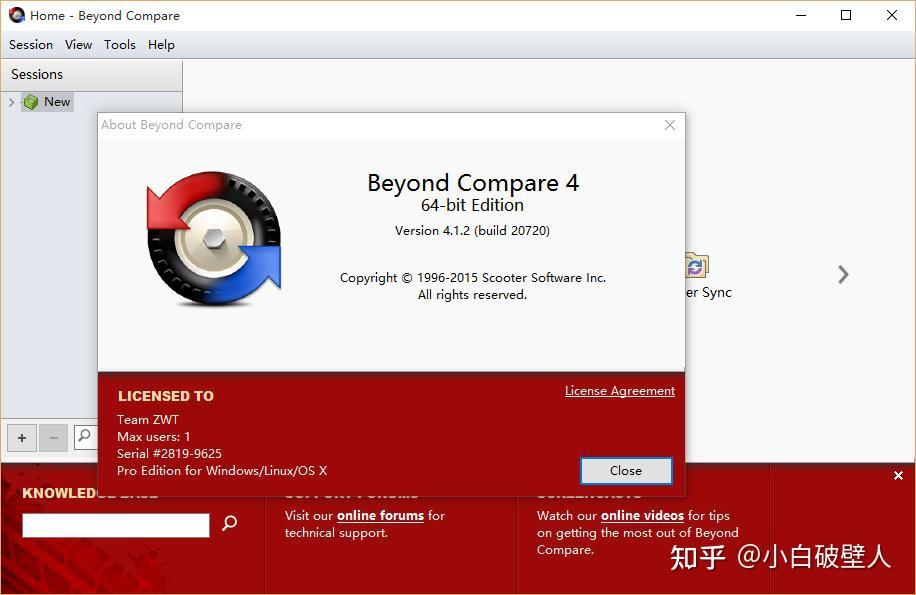Image resolution: width=916 pixels, height=595 pixels.
Task: Click the plus icon to add a session
Action: pos(21,438)
